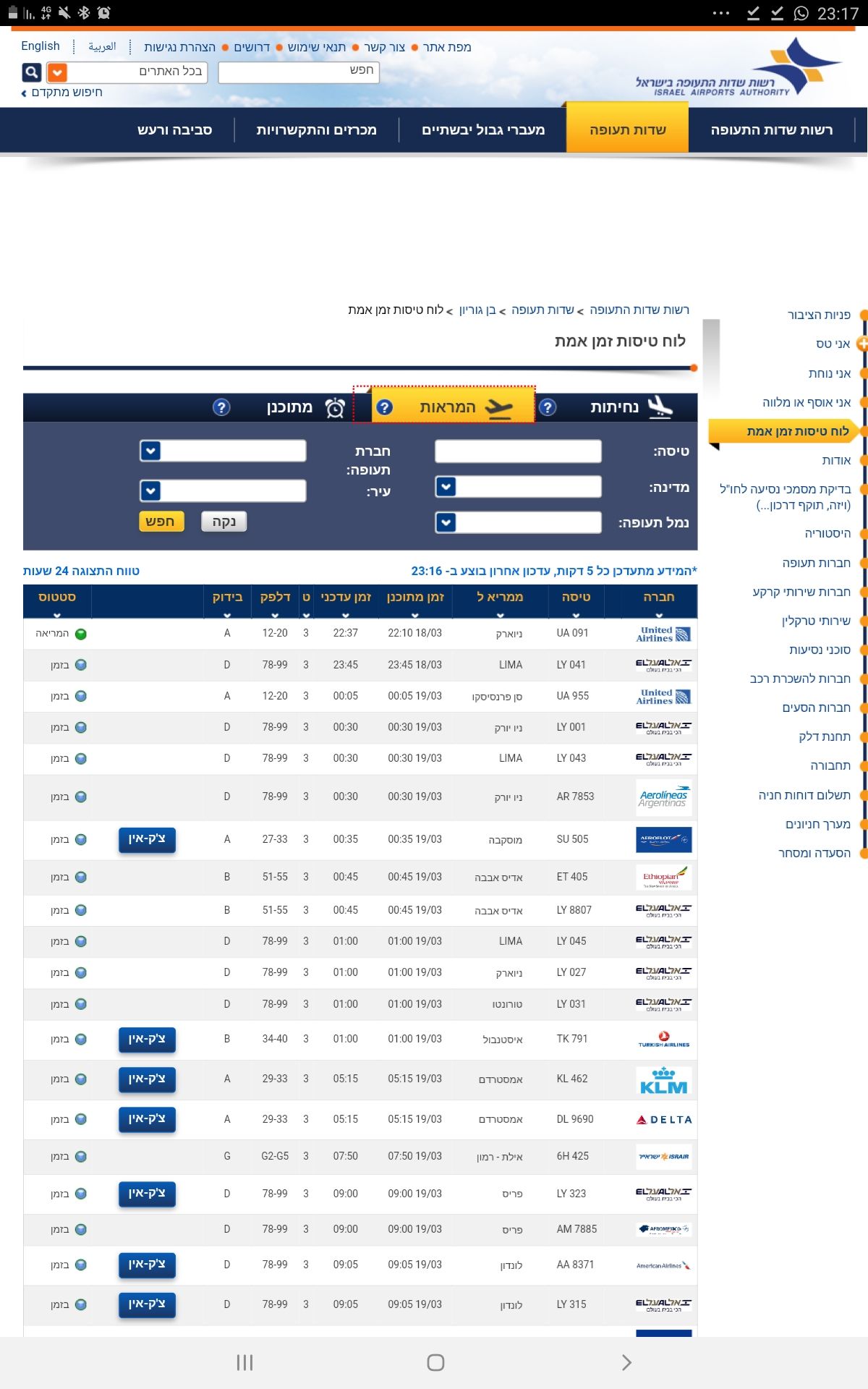Click Turkish Airlines logo in TK 791 row
Image resolution: width=868 pixels, height=1389 pixels.
click(x=663, y=1040)
